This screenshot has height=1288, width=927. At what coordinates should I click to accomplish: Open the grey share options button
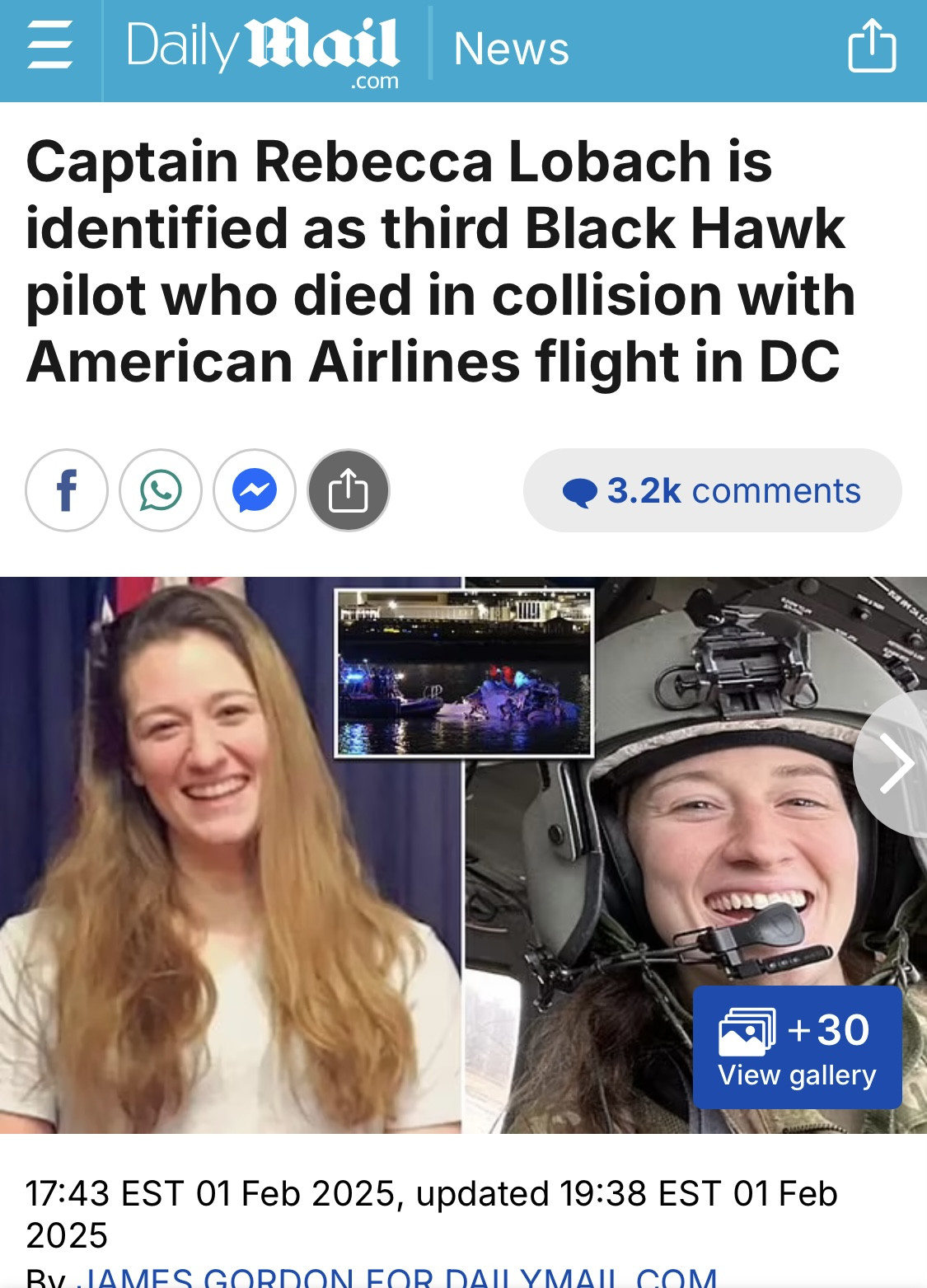(349, 490)
